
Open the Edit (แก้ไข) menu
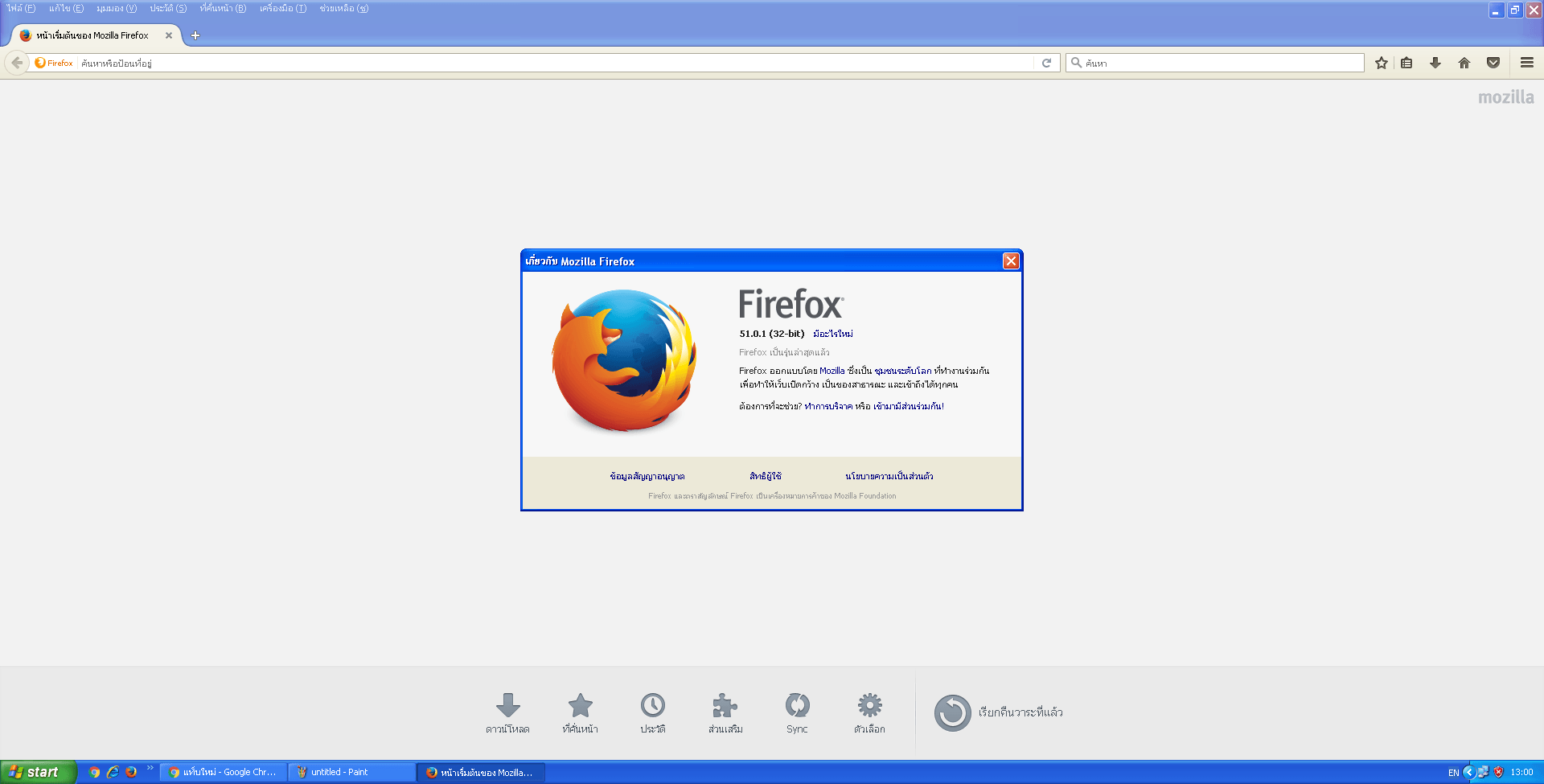[x=66, y=8]
